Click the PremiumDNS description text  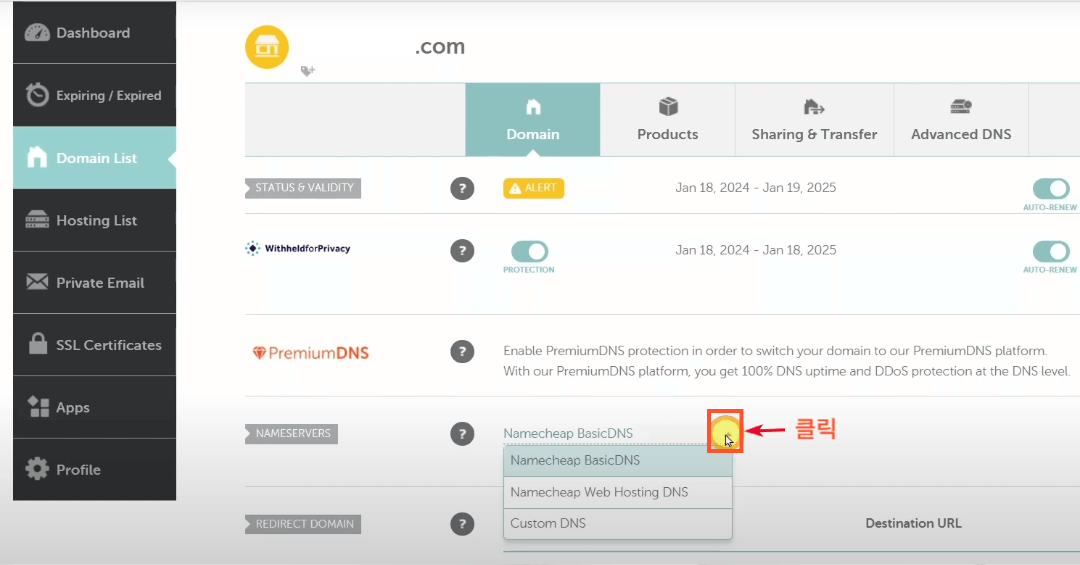tap(786, 361)
